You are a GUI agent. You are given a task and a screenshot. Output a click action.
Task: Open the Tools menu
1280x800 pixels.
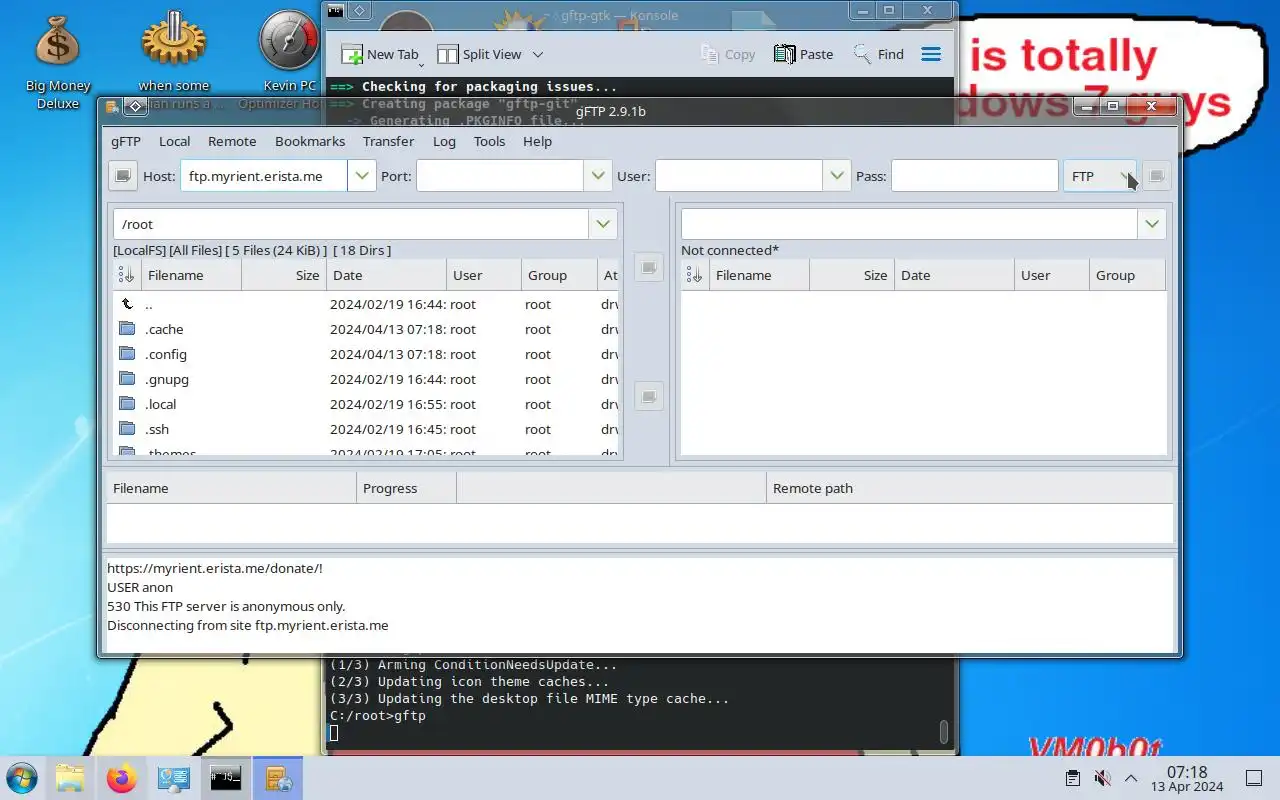(489, 141)
